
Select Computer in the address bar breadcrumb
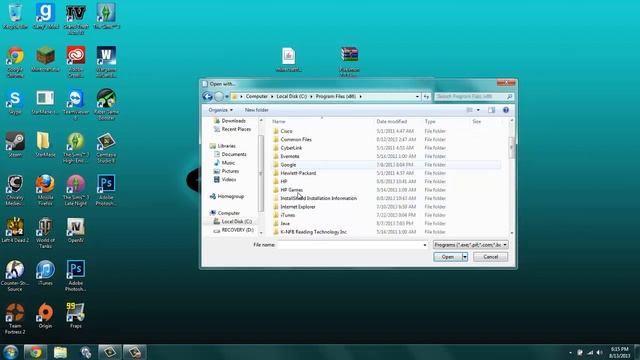point(257,96)
